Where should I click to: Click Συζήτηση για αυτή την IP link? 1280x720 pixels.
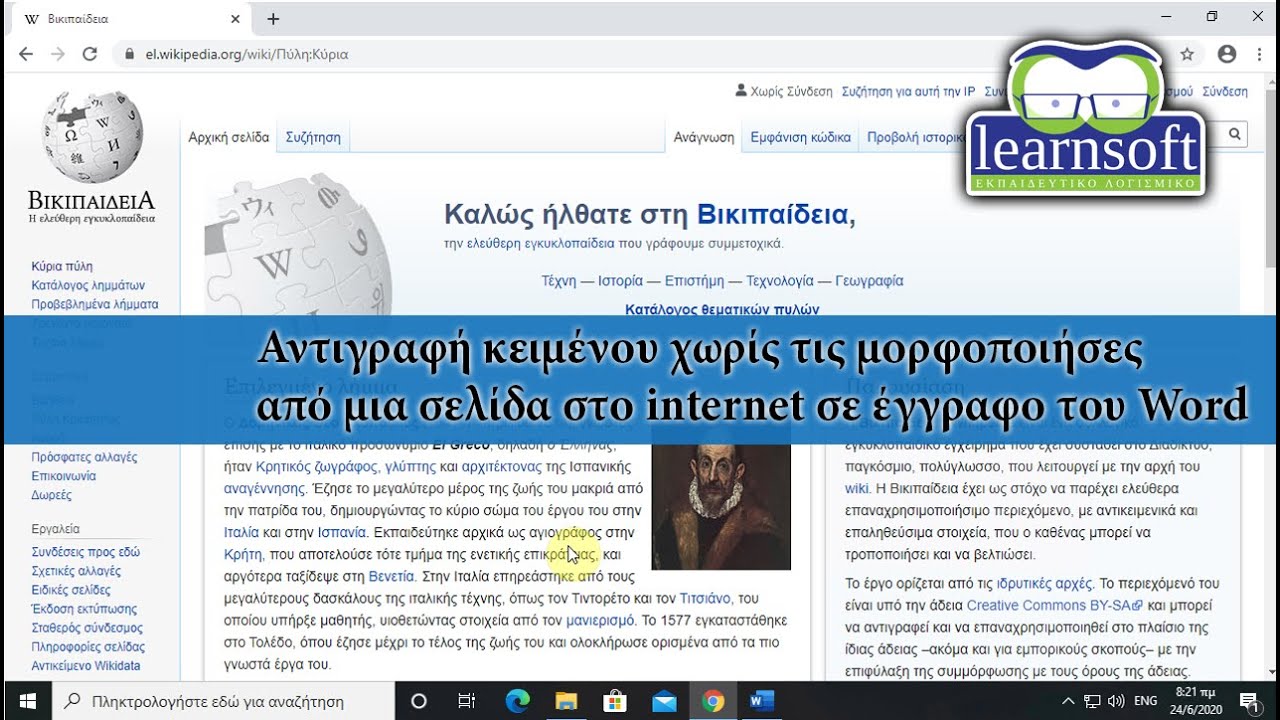tap(908, 91)
